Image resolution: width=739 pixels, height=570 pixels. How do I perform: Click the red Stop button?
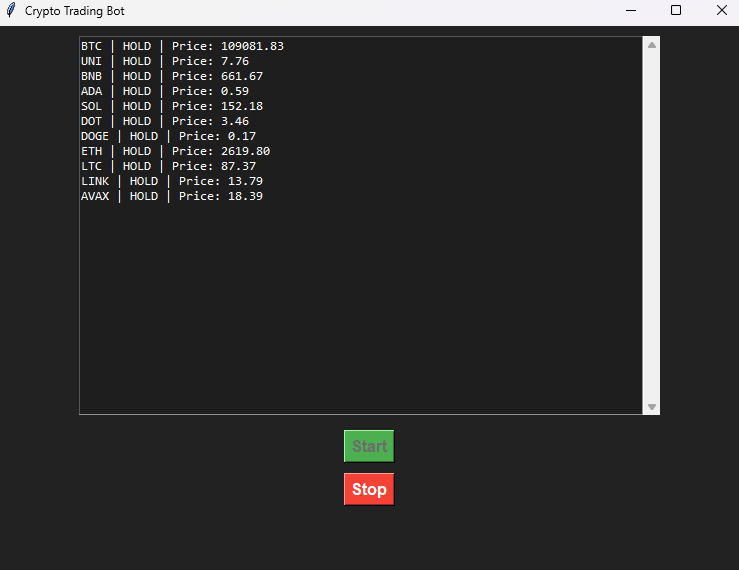(369, 489)
